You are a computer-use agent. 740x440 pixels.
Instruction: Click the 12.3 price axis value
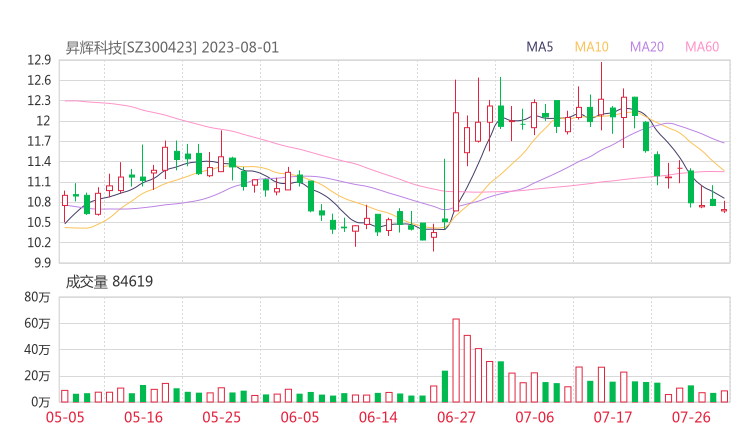[39, 101]
